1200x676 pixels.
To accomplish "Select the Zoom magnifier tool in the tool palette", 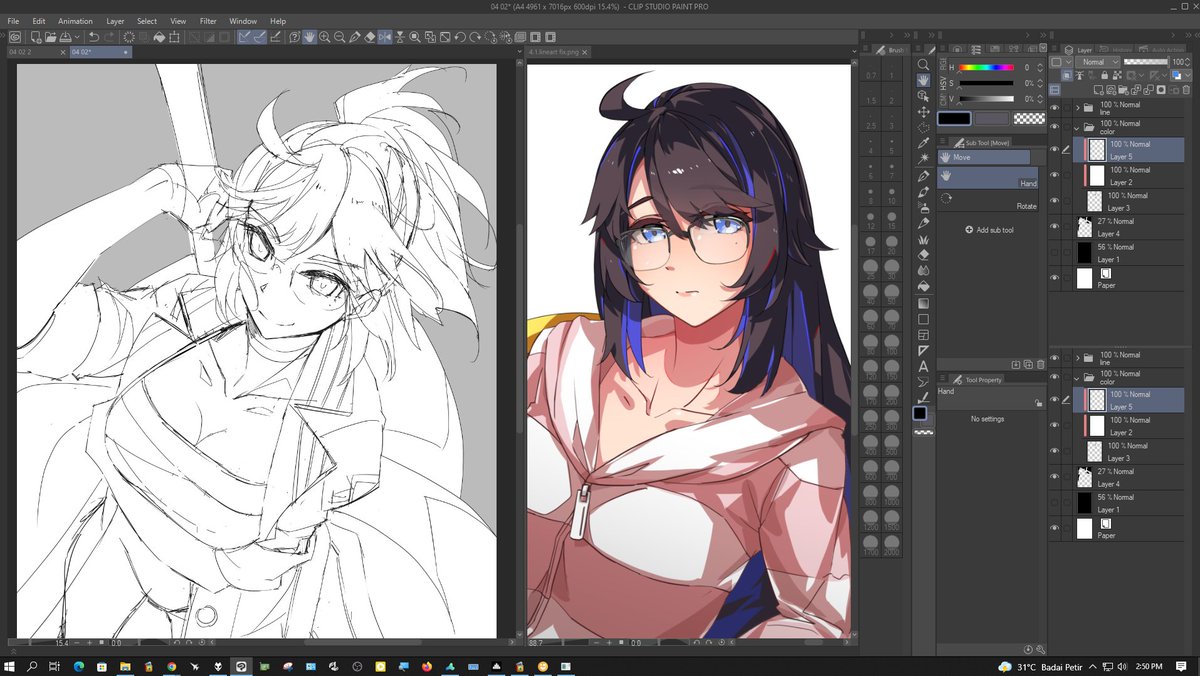I will click(923, 64).
